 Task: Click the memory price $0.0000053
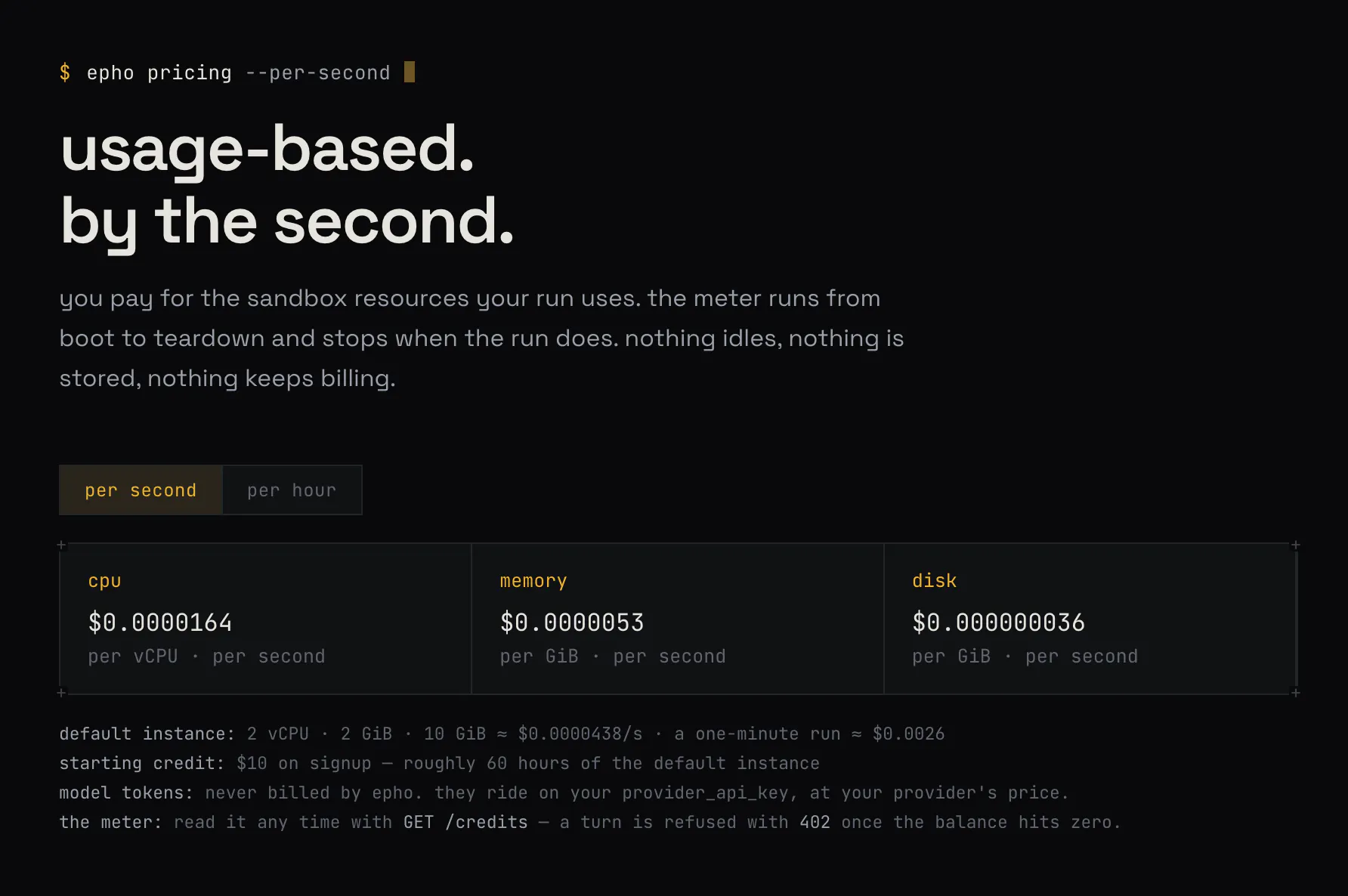(x=572, y=623)
